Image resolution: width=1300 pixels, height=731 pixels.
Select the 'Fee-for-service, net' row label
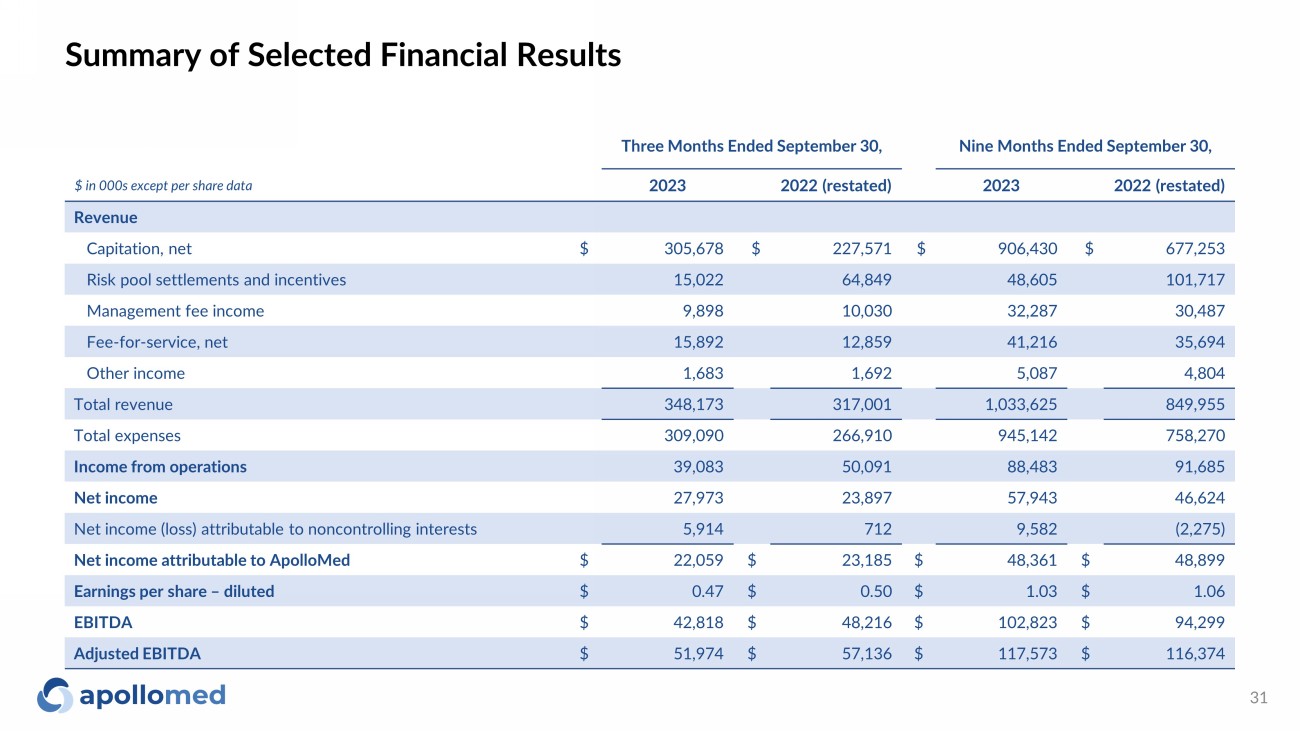(x=157, y=342)
